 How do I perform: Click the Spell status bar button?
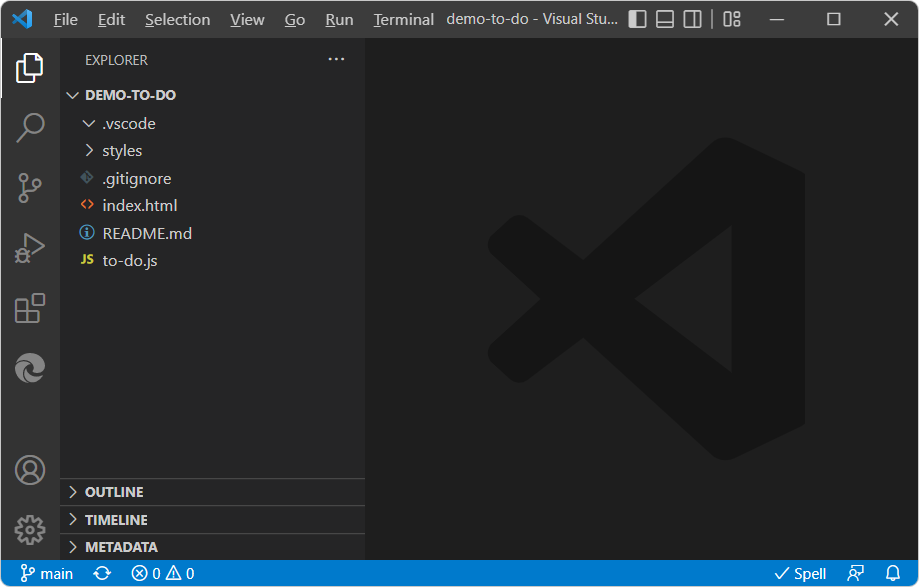pyautogui.click(x=800, y=573)
